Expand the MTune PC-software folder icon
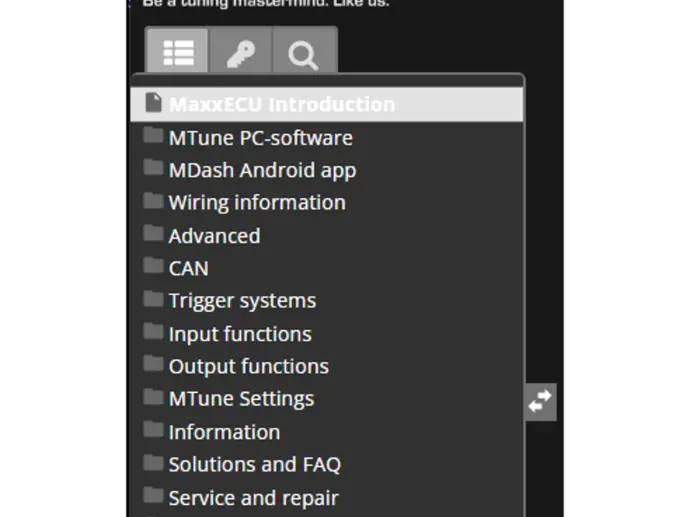The width and height of the screenshot is (690, 517). tap(153, 135)
